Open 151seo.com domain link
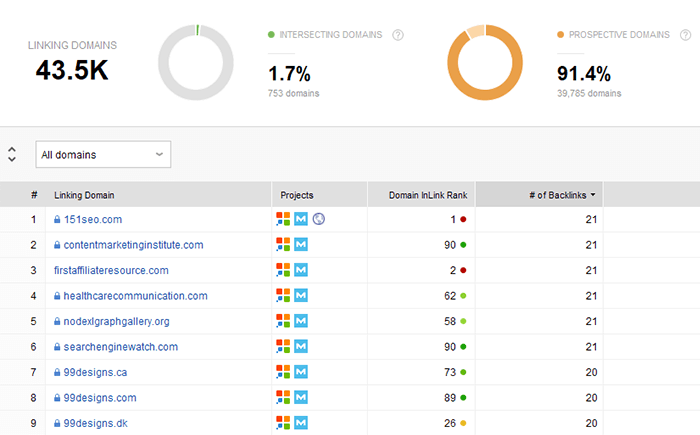This screenshot has height=435, width=700. click(x=93, y=219)
